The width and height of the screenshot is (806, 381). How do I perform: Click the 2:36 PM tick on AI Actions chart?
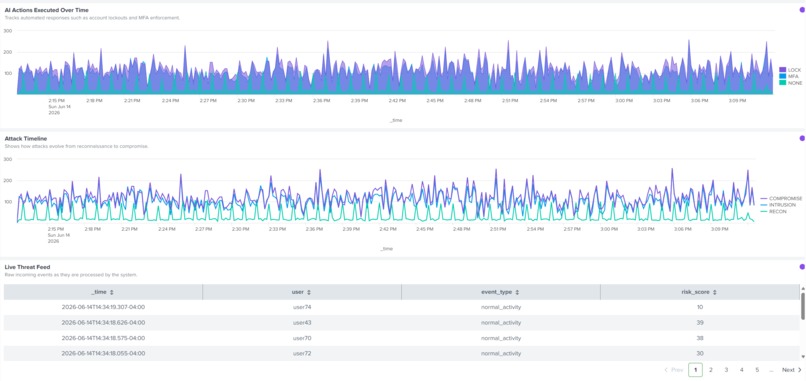pyautogui.click(x=321, y=101)
